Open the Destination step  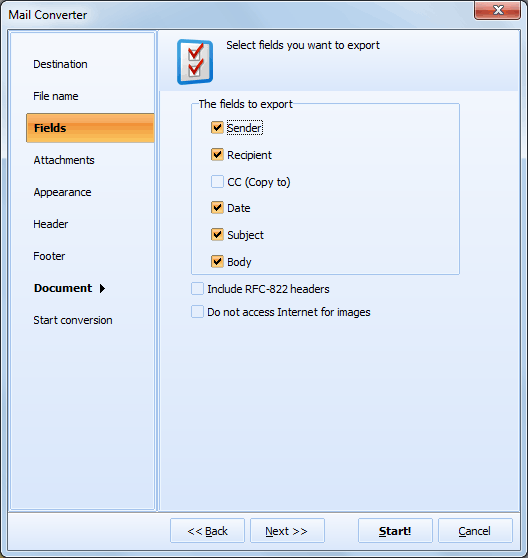[x=60, y=64]
